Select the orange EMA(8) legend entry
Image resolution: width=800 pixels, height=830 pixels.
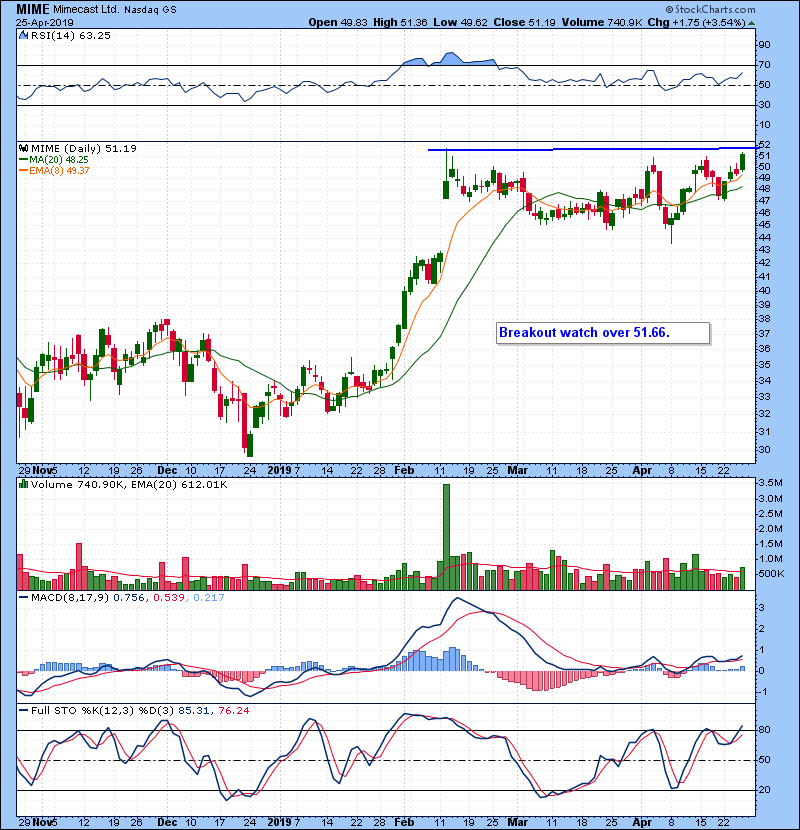(x=62, y=171)
